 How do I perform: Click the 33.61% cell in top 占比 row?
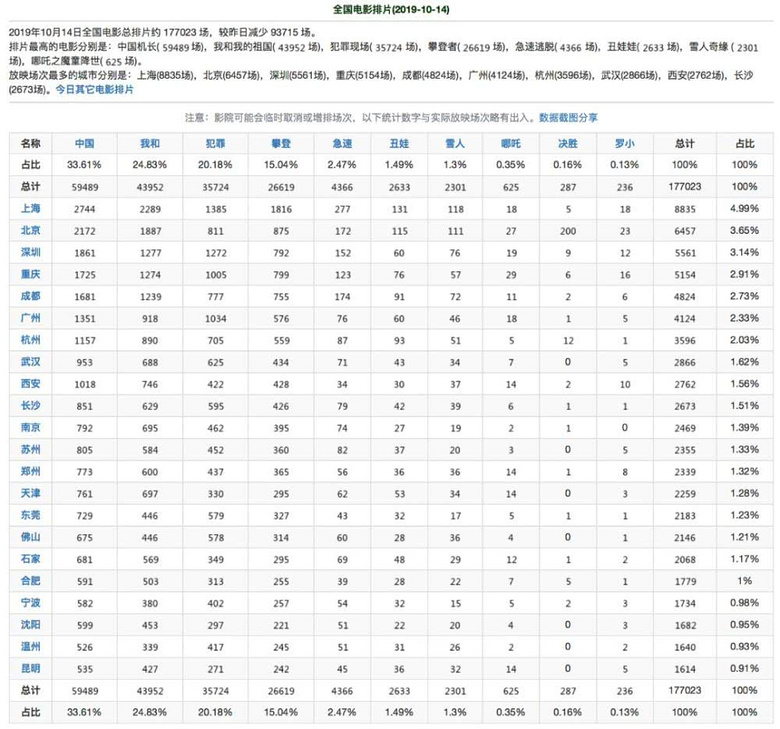pyautogui.click(x=84, y=165)
